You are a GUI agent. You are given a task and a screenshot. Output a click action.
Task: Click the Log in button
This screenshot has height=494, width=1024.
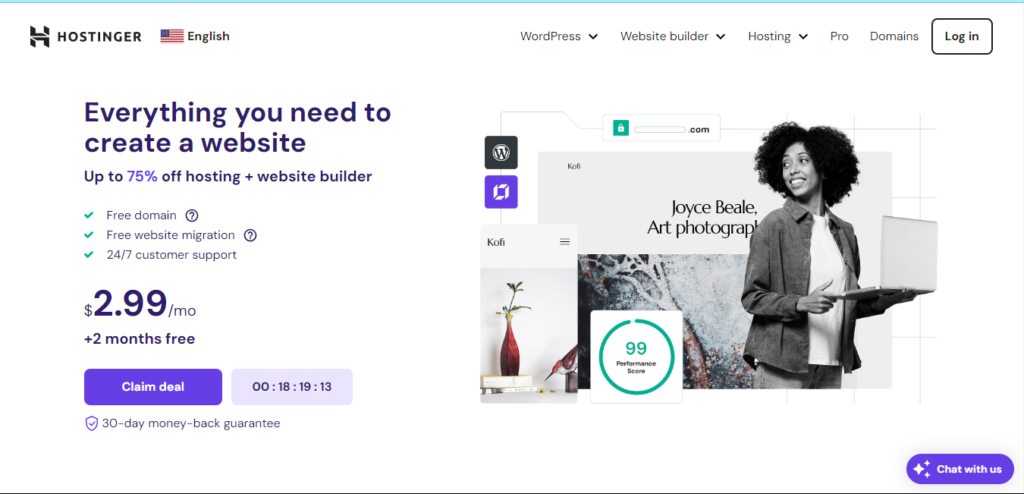click(x=962, y=36)
